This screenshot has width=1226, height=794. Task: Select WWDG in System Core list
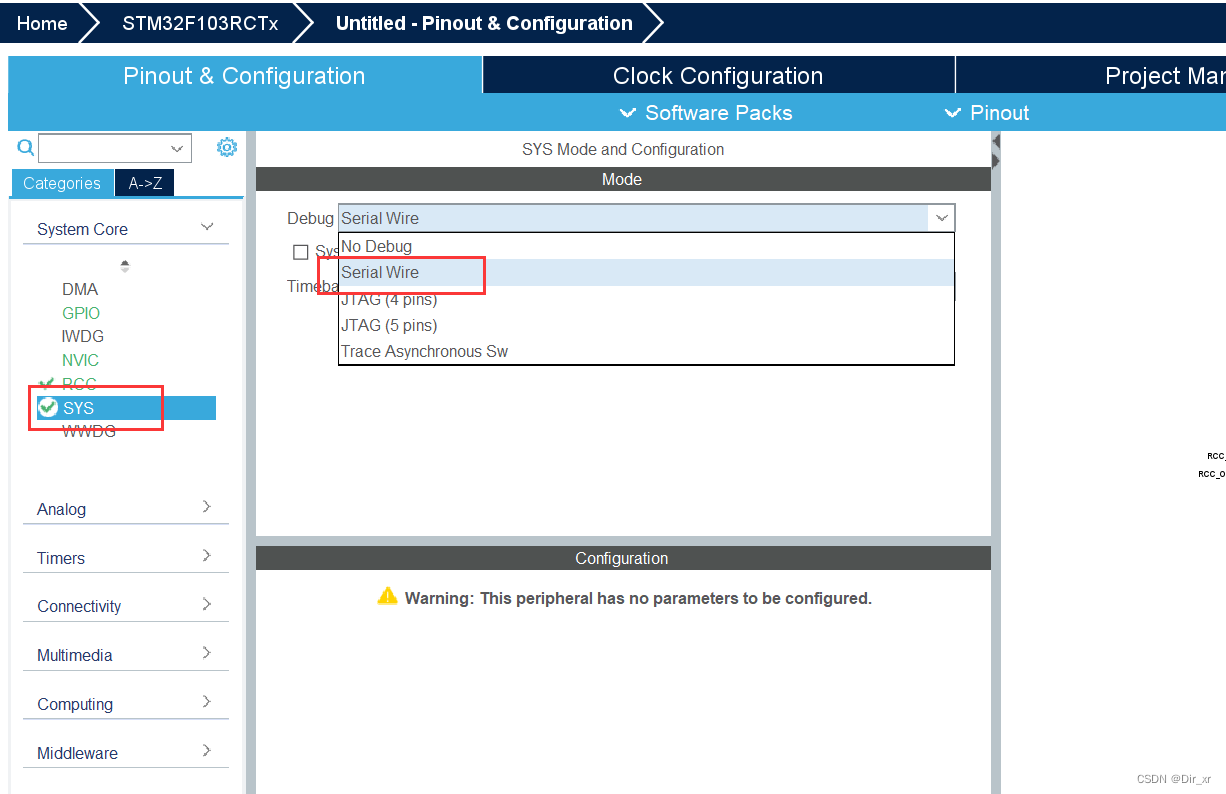point(89,431)
